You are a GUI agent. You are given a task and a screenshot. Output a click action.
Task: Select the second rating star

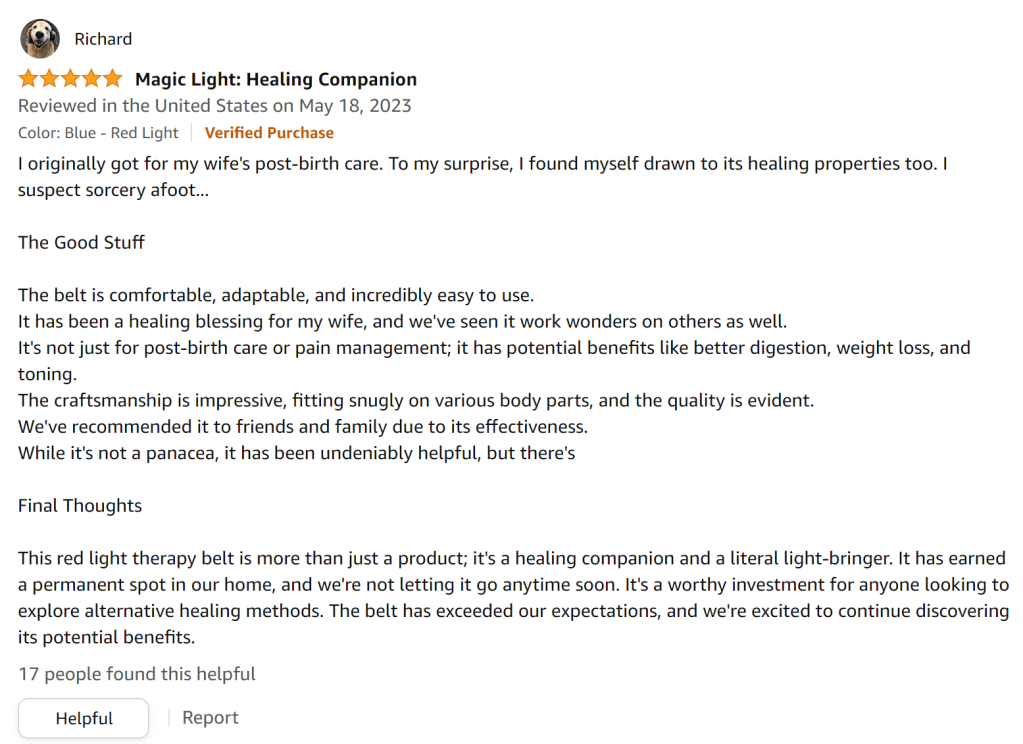47,77
